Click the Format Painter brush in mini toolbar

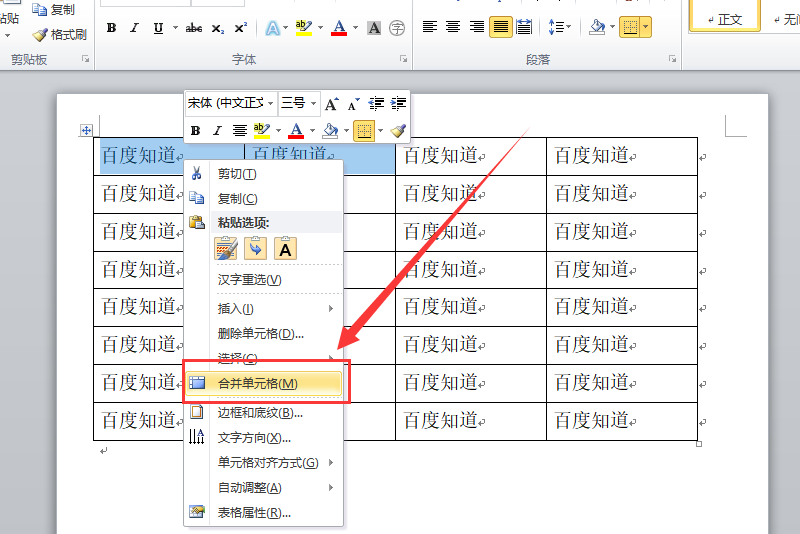(398, 130)
